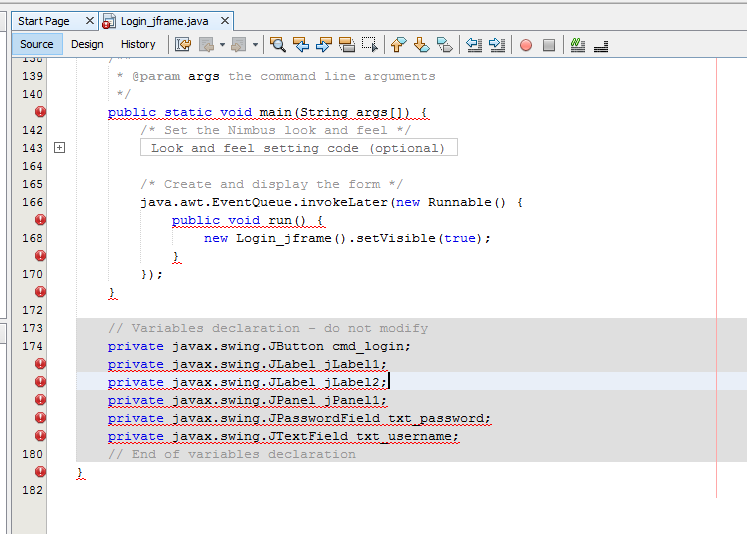Toggle Bookmark icon in the toolbar
Screen dimensions: 747x534
click(x=444, y=45)
